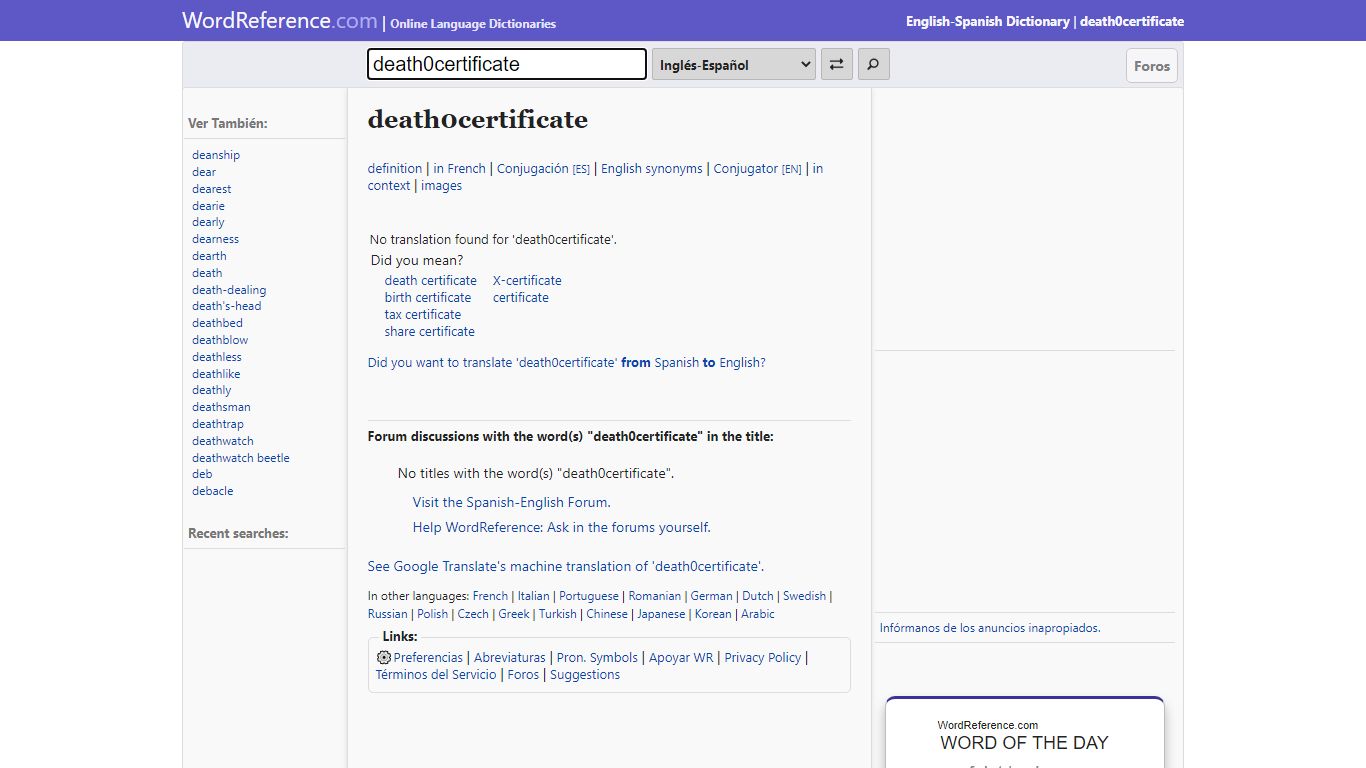This screenshot has height=768, width=1366.
Task: Open the Inglés-Español language dropdown
Action: click(734, 65)
